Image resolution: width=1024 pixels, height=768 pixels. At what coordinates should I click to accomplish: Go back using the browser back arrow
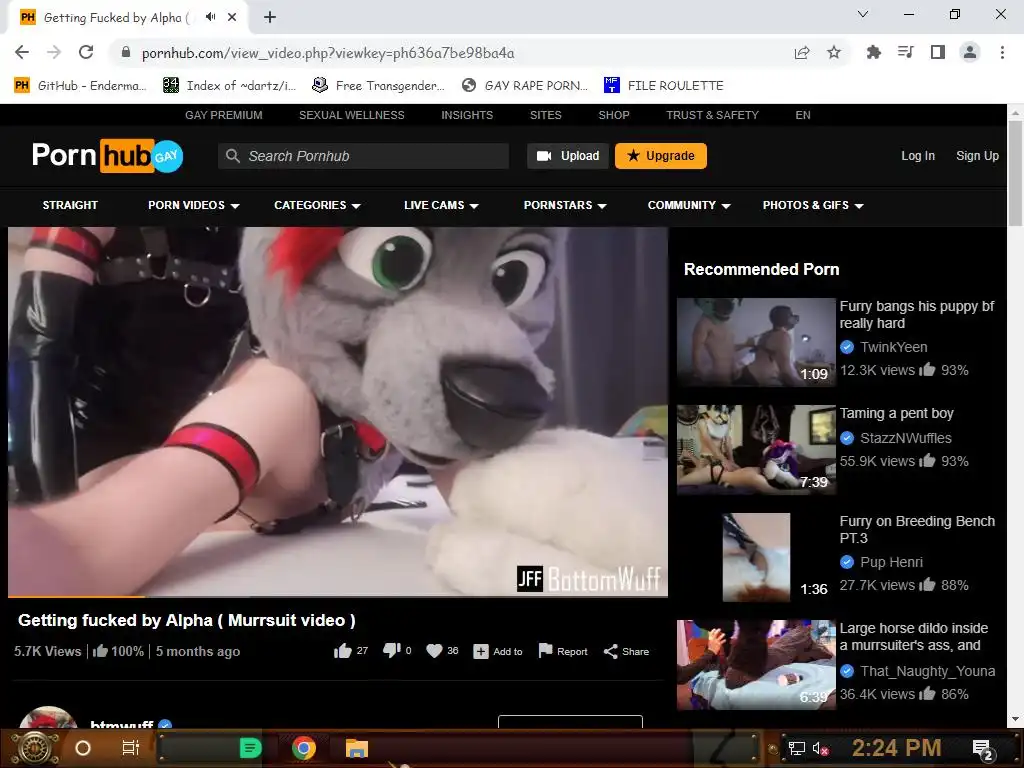(22, 52)
